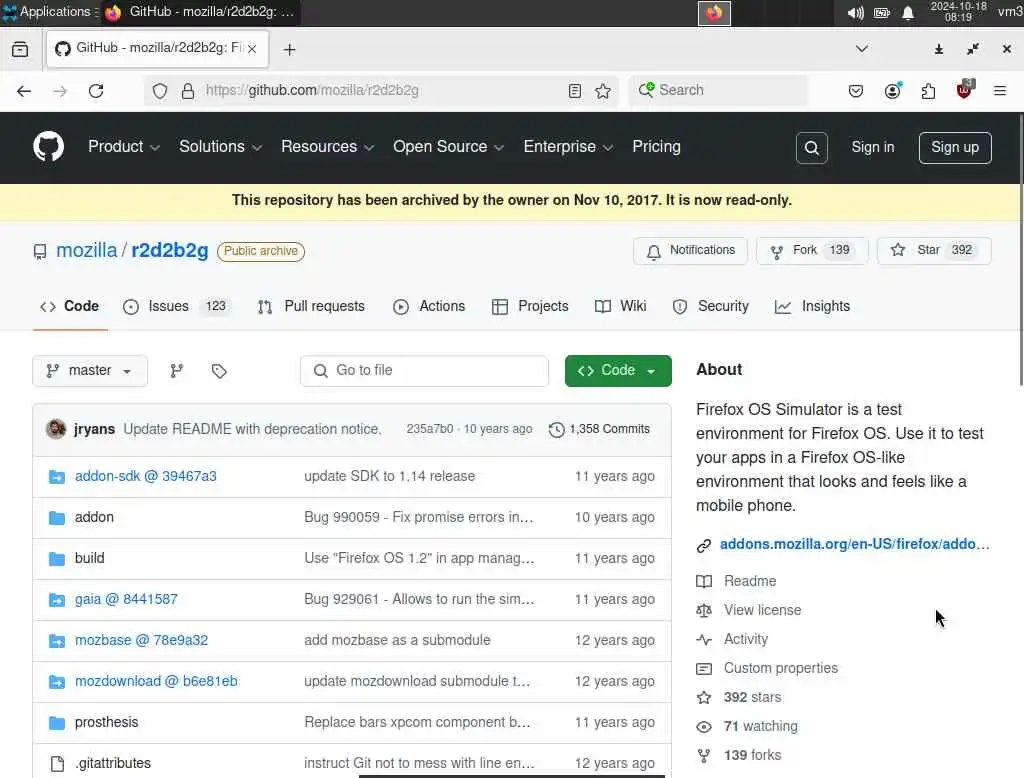Open the Insights tab

[812, 306]
